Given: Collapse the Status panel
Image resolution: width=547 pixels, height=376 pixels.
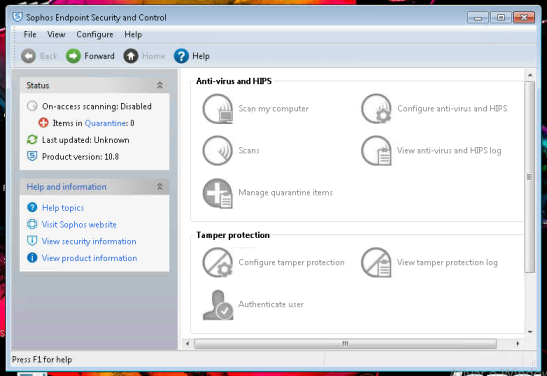Looking at the screenshot, I should pos(160,85).
